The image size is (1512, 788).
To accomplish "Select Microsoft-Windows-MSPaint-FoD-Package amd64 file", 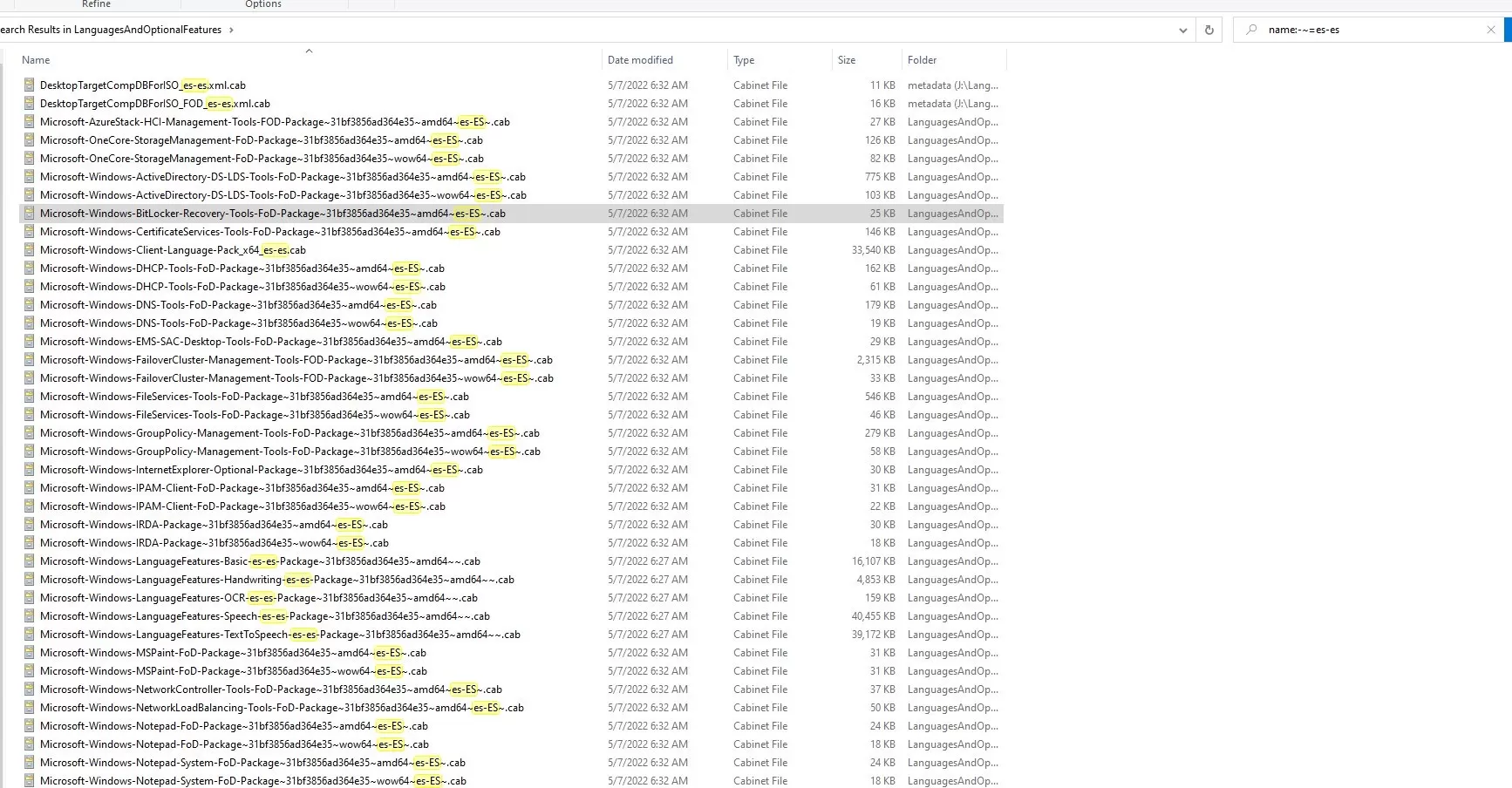I will point(232,653).
